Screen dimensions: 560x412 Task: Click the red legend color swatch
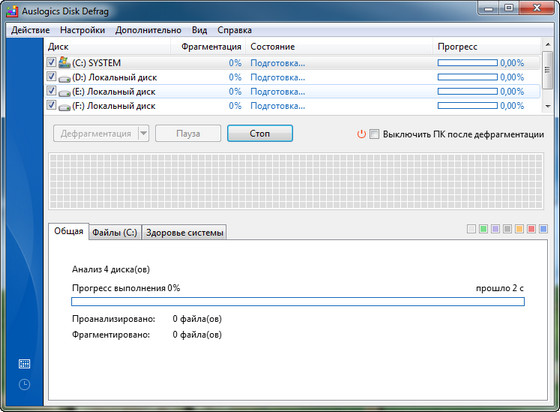tap(531, 229)
